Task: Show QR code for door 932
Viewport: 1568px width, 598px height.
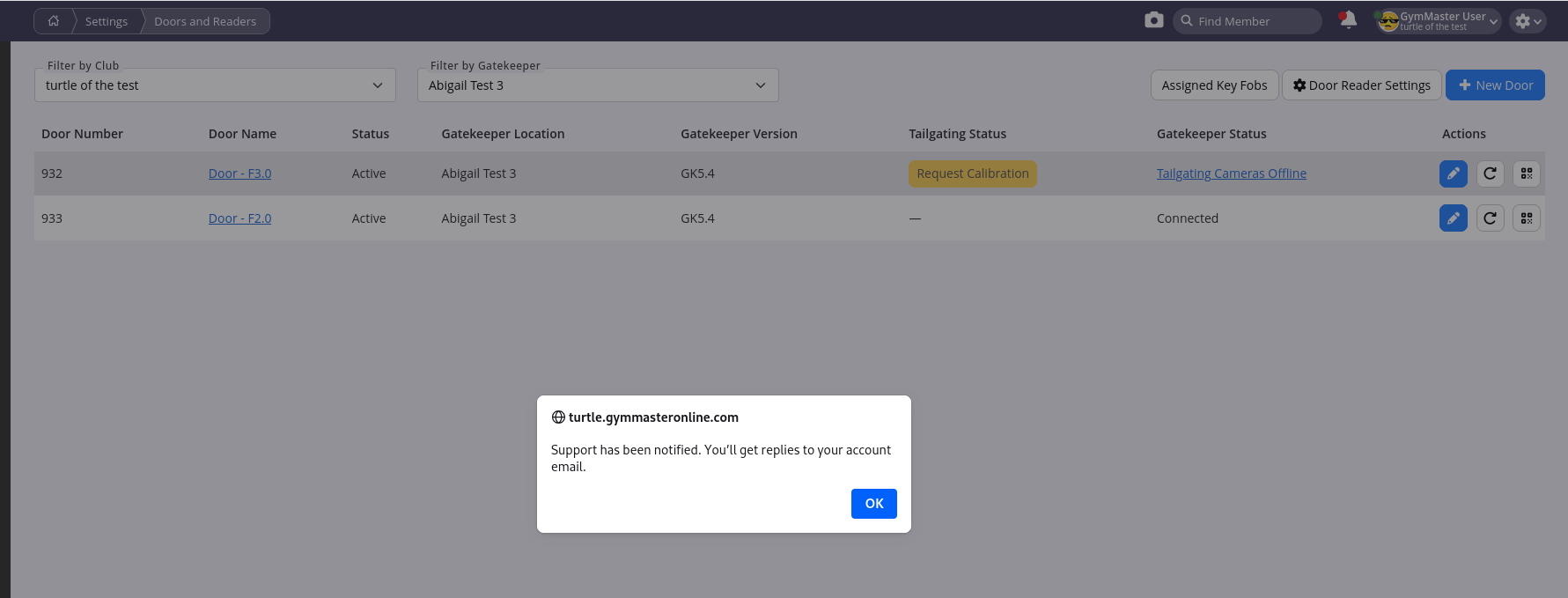Action: click(x=1527, y=173)
